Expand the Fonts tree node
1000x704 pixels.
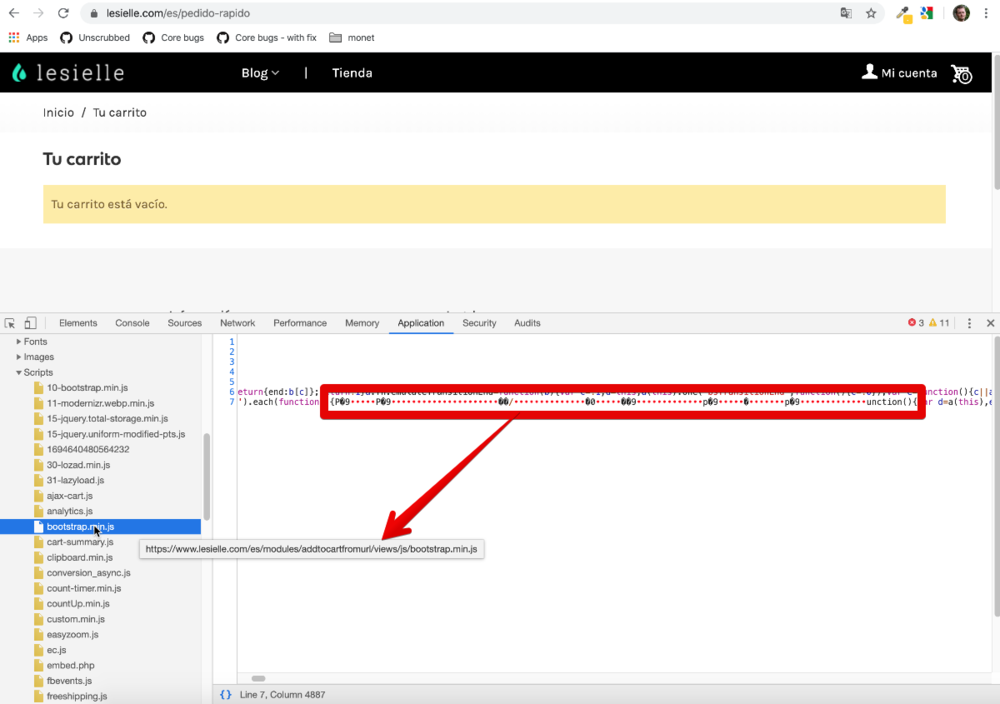pos(19,342)
